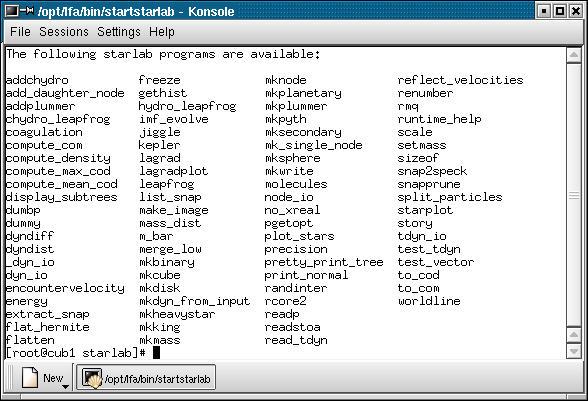The width and height of the screenshot is (588, 401).
Task: Click the scrollbar up arrow at the top
Action: click(573, 56)
